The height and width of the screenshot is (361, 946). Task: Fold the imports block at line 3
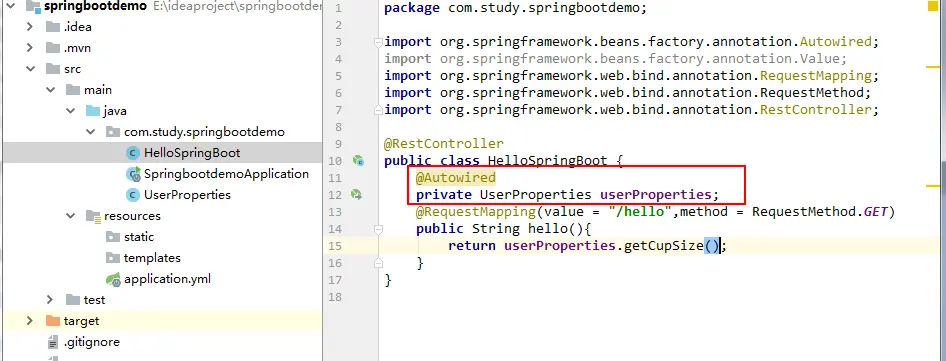378,42
